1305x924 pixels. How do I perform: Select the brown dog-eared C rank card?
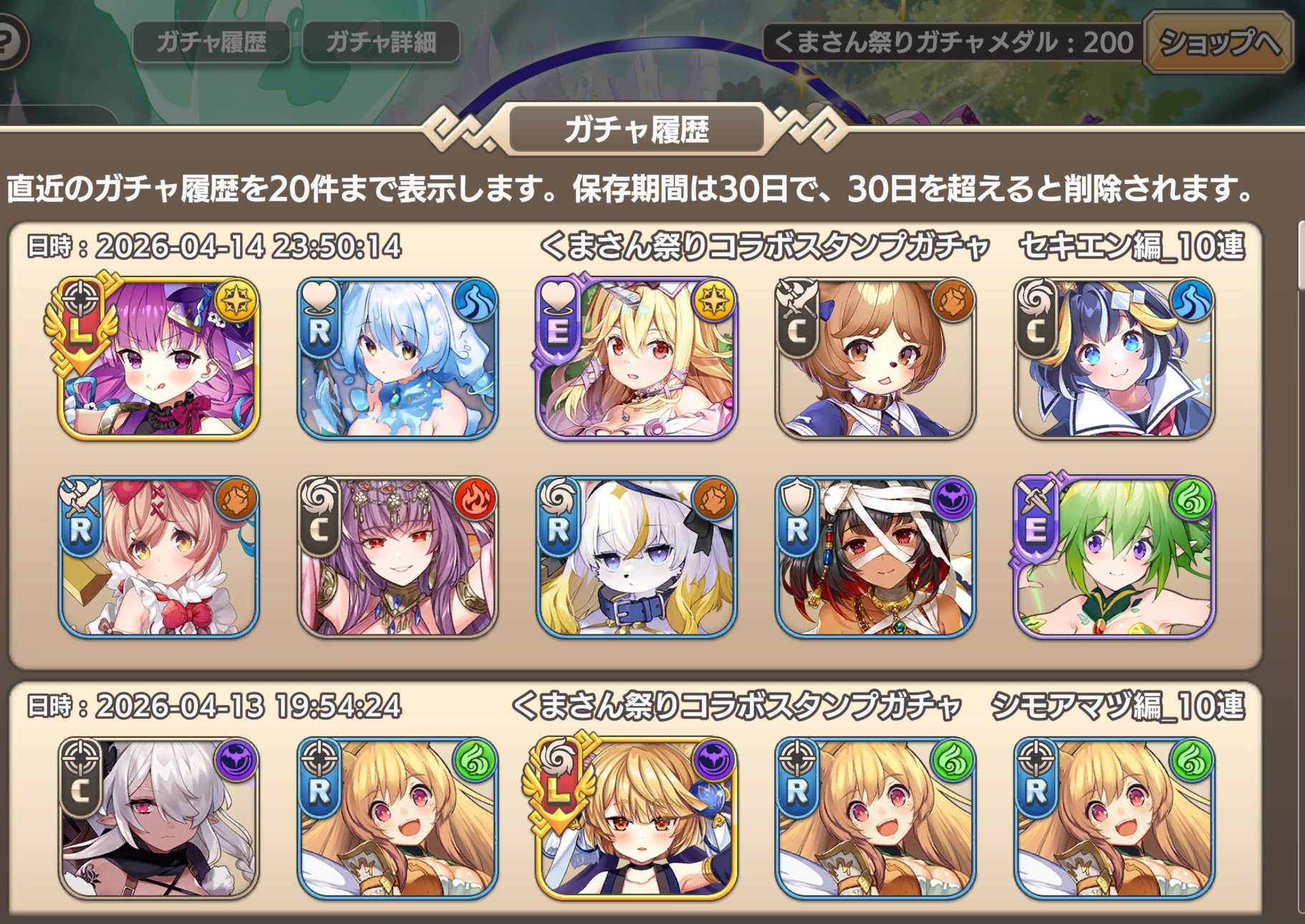click(875, 358)
